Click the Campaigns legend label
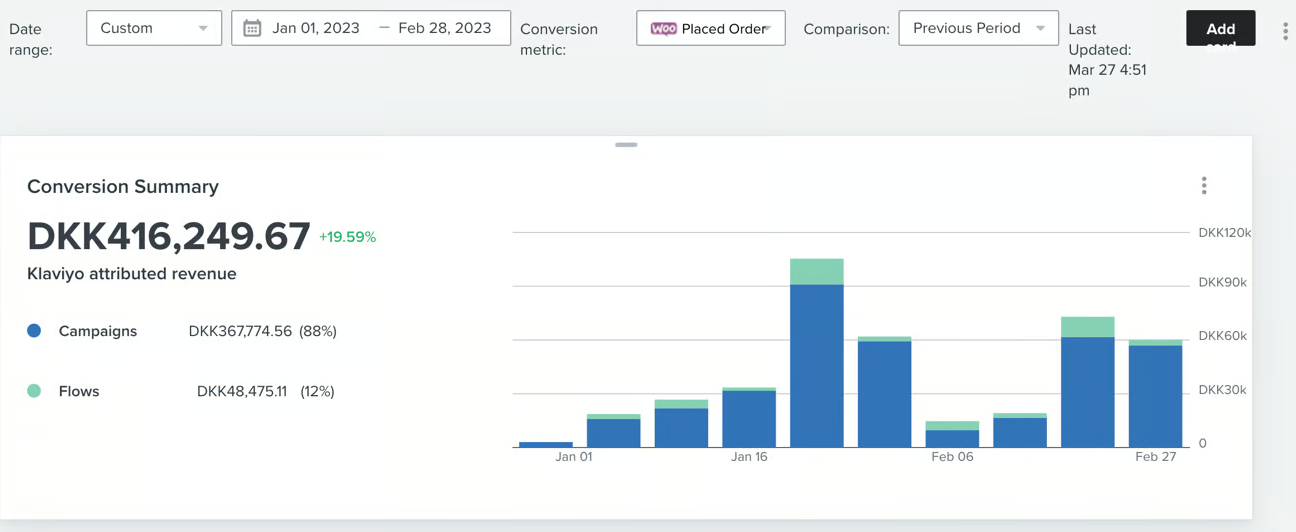Viewport: 1296px width, 532px height. point(98,331)
